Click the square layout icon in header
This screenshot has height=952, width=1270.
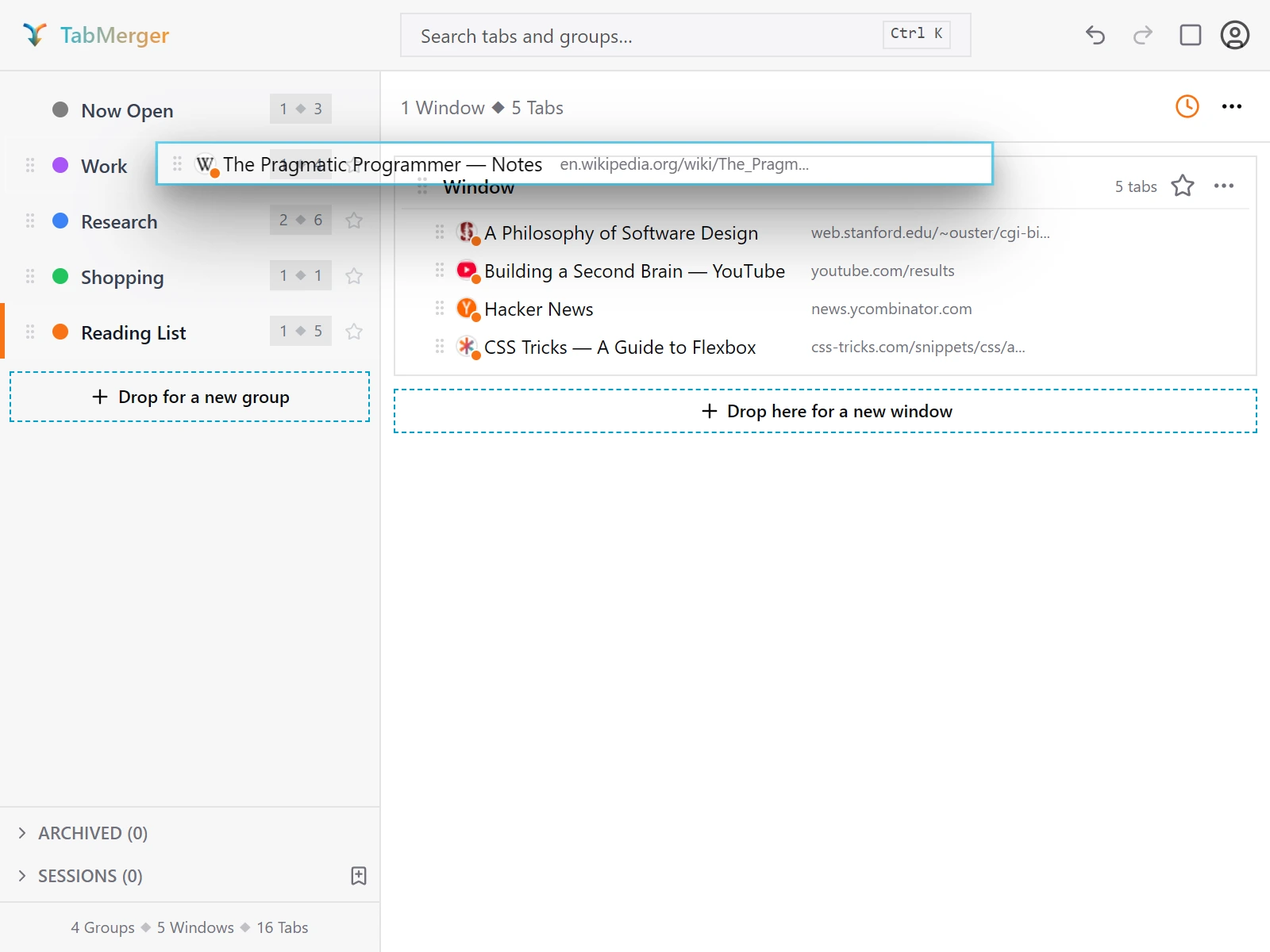(1191, 35)
